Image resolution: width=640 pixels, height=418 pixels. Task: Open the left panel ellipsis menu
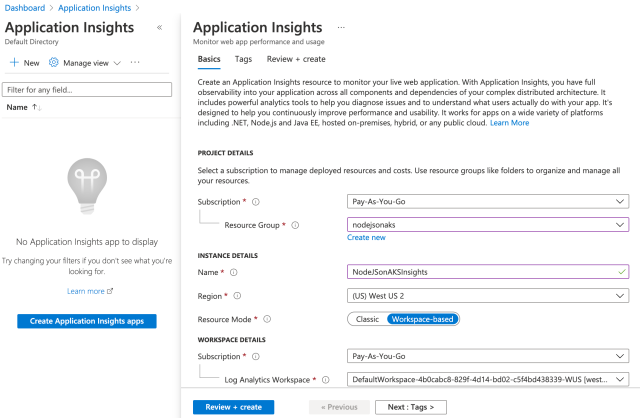[135, 62]
